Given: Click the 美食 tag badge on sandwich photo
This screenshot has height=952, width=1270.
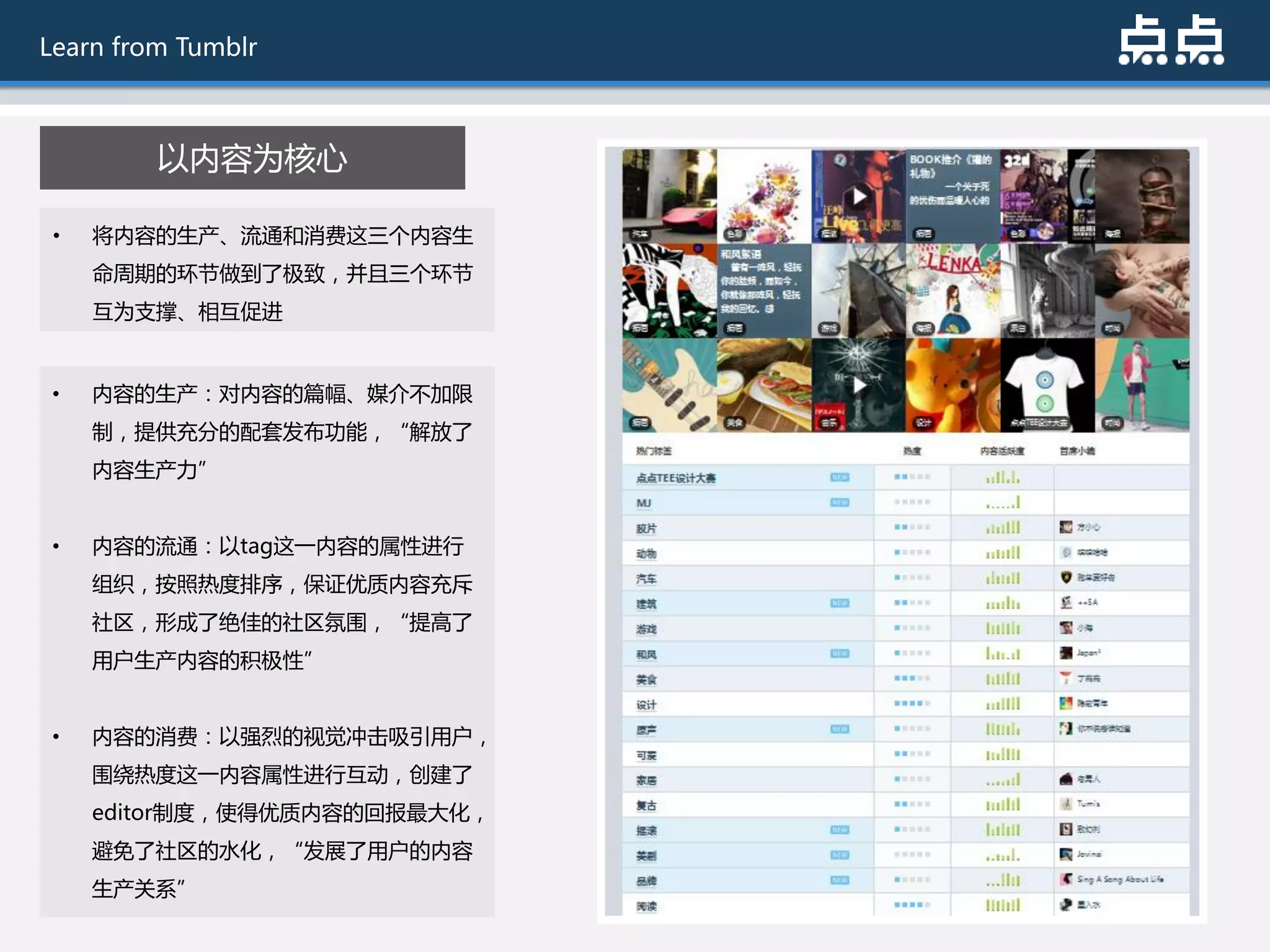Looking at the screenshot, I should 735,422.
